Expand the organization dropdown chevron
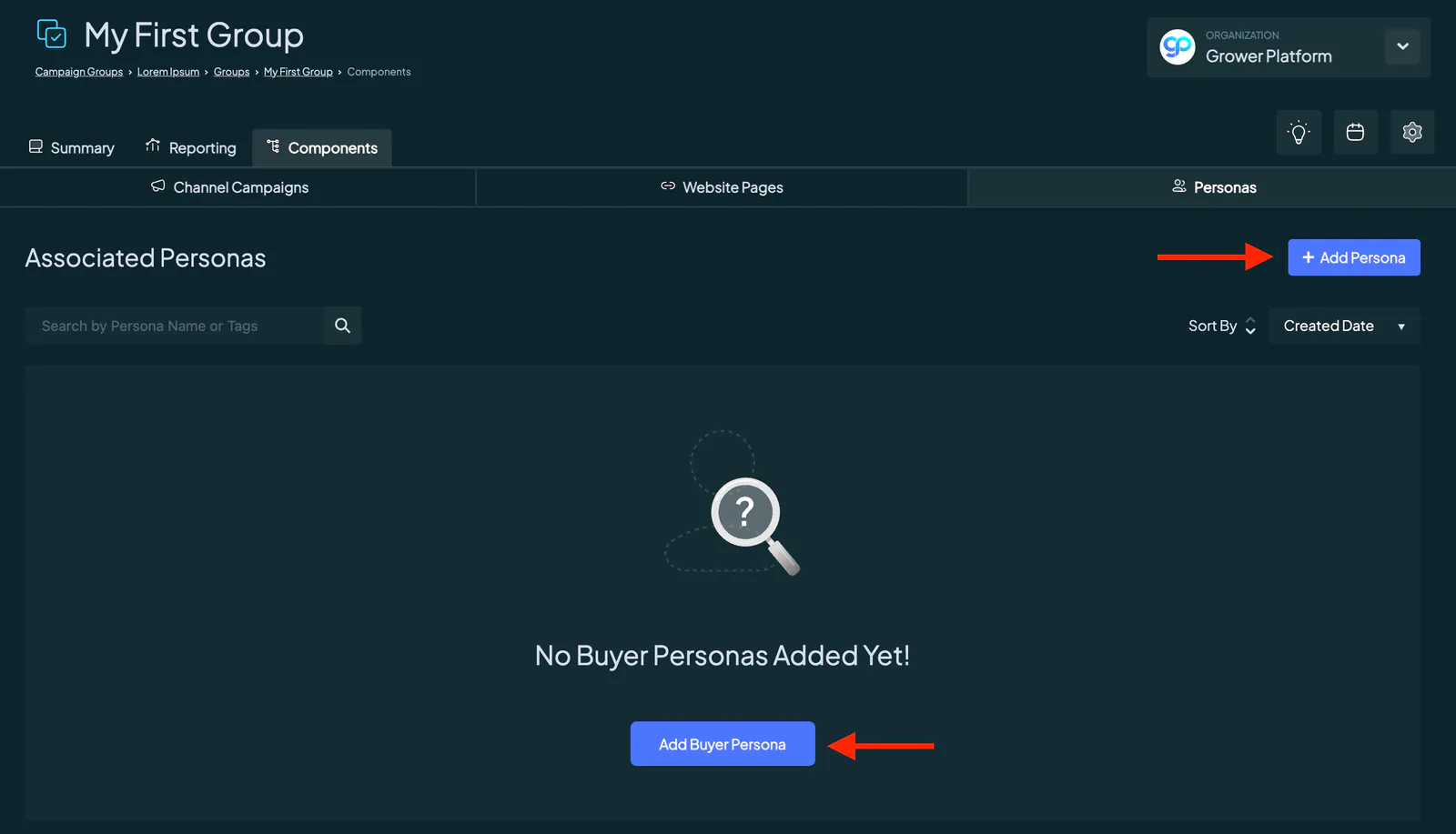 (x=1402, y=46)
